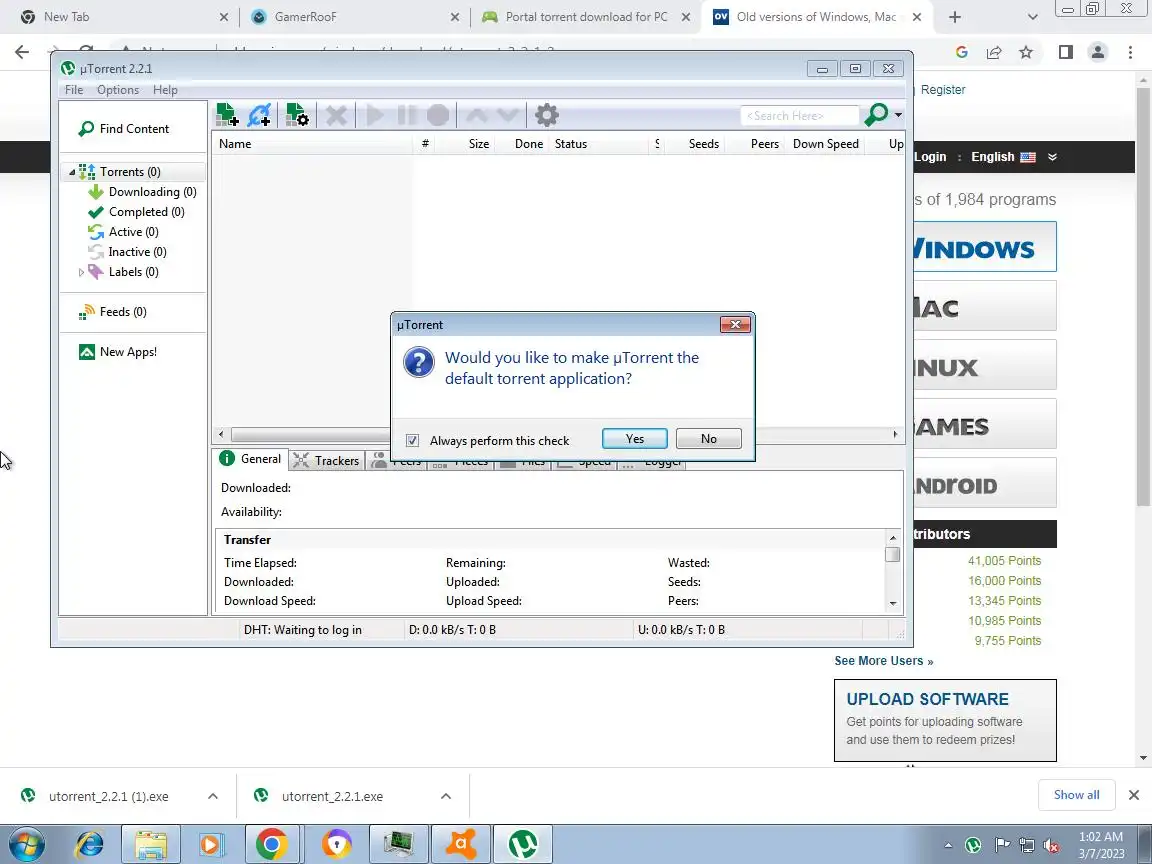The image size is (1152, 864).
Task: Open the search provider dropdown arrow
Action: pos(898,115)
